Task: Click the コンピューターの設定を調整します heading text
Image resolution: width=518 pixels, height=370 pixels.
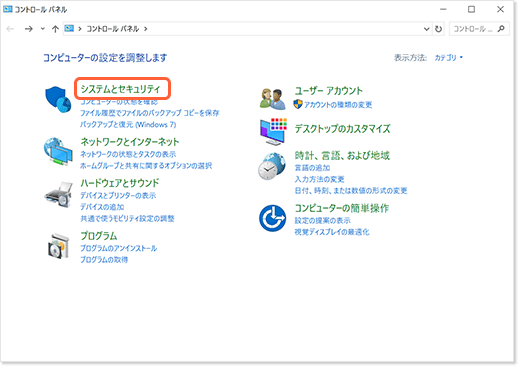Action: [x=105, y=58]
